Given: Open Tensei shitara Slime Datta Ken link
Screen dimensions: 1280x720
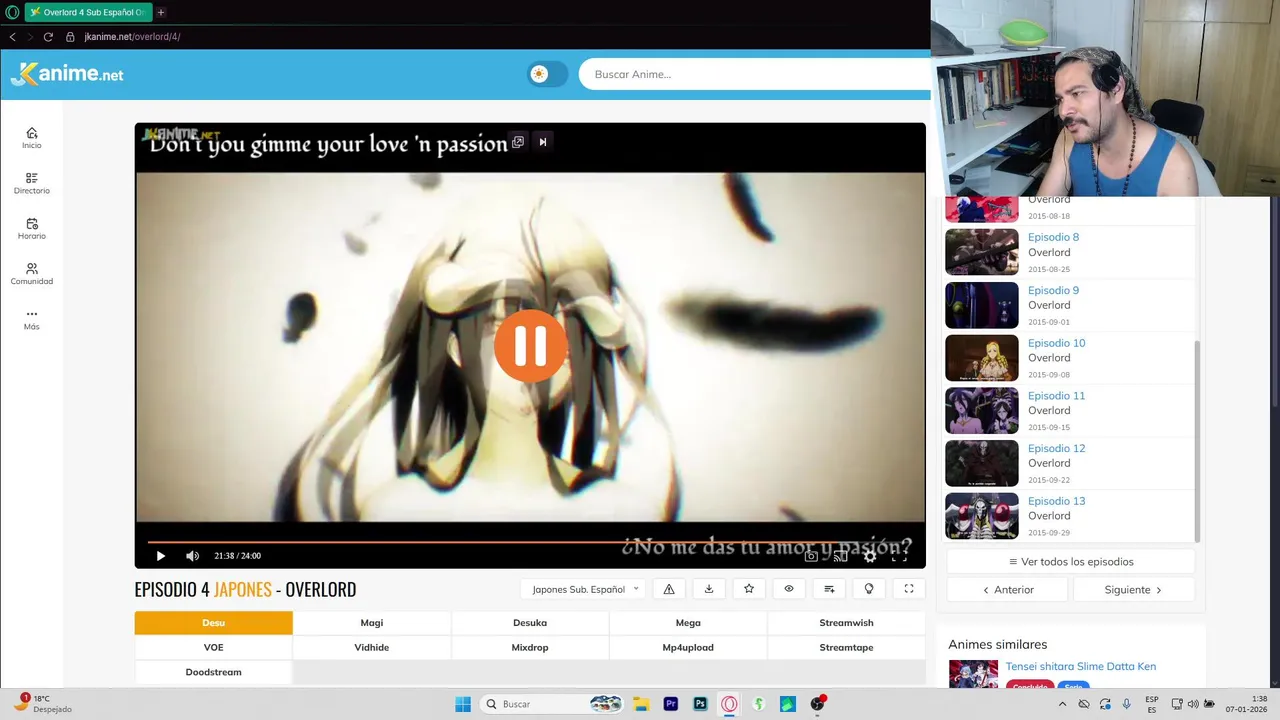Looking at the screenshot, I should 1081,666.
